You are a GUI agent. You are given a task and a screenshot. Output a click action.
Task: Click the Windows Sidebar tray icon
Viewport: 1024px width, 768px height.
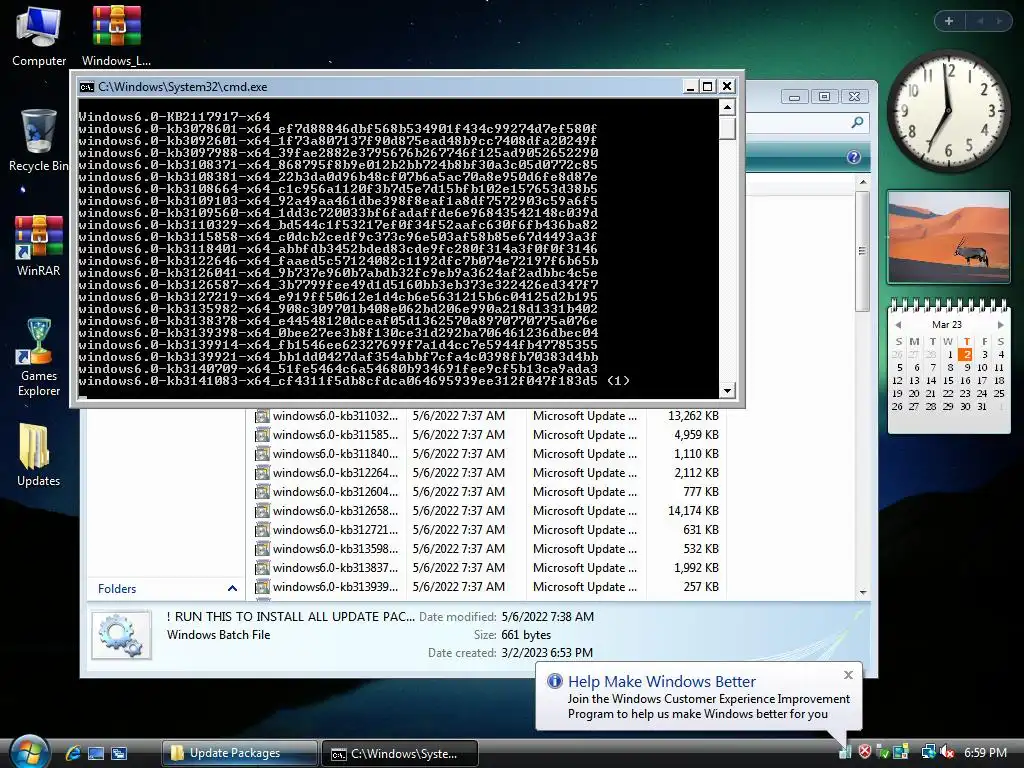click(x=901, y=752)
